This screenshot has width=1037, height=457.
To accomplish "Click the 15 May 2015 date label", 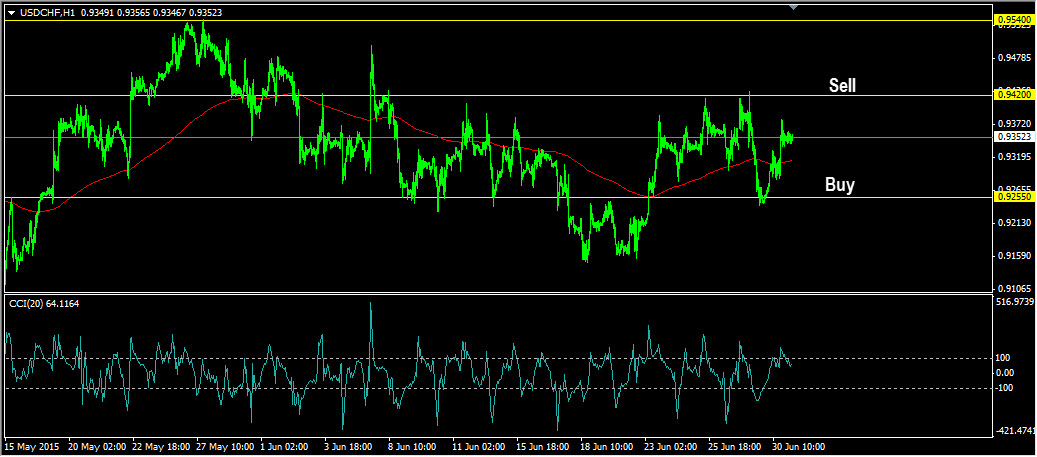I will pyautogui.click(x=30, y=448).
